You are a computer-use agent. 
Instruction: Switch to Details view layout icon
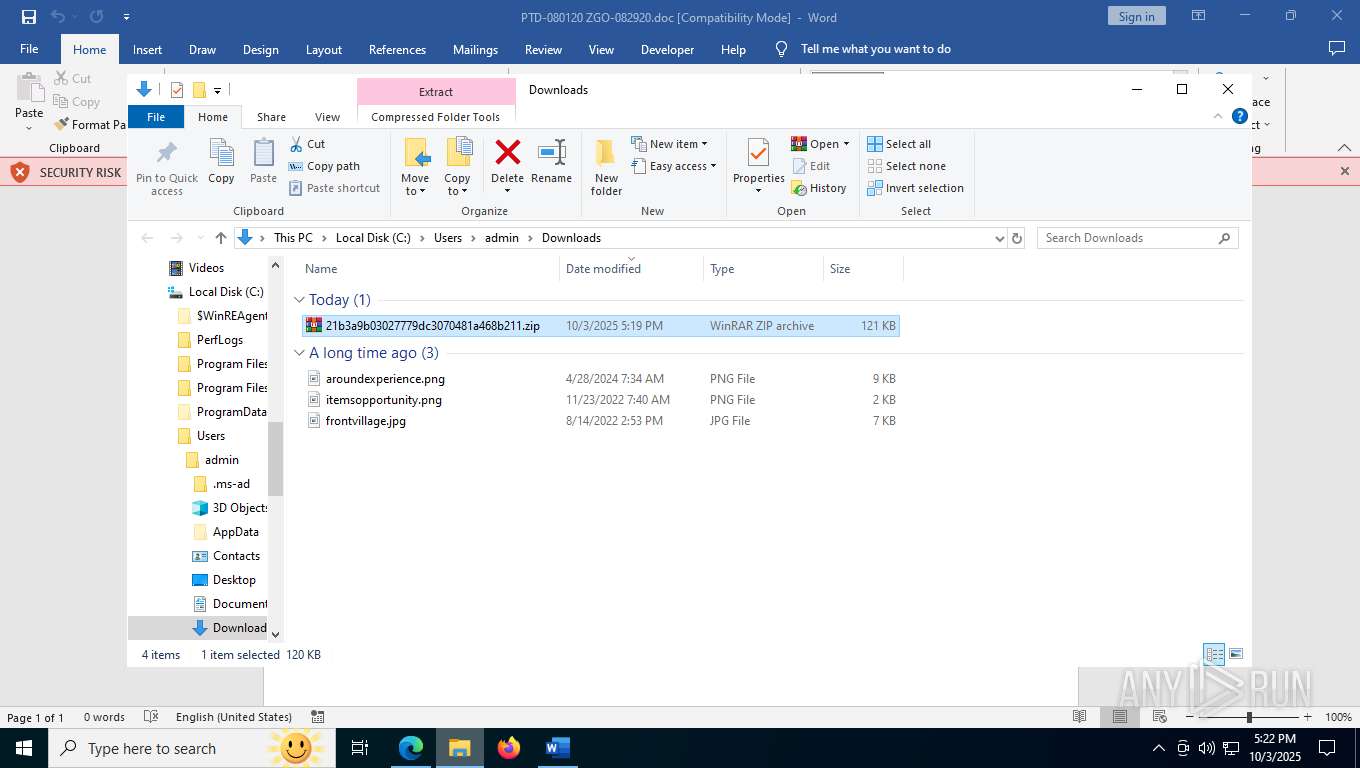[x=1214, y=655]
